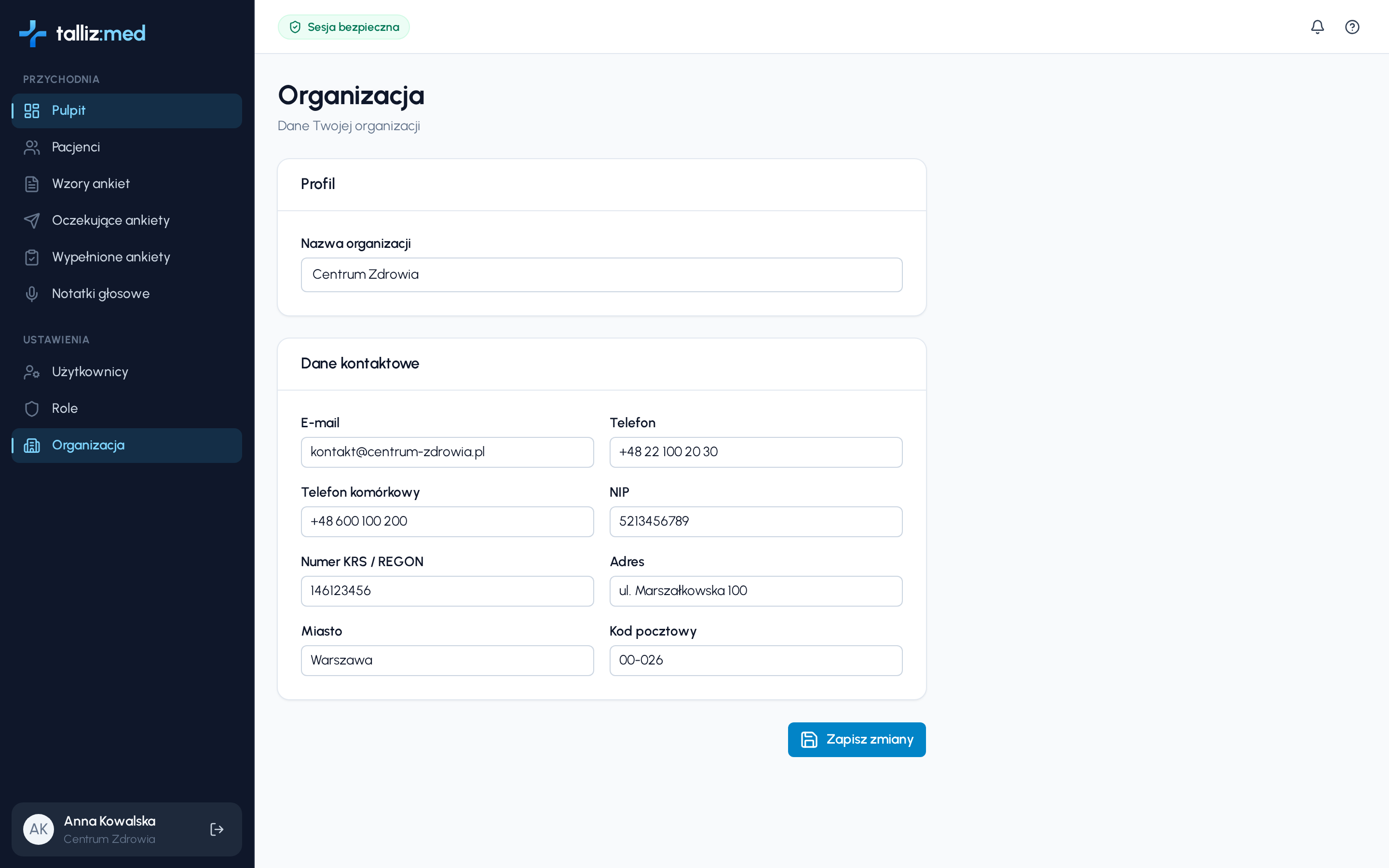The width and height of the screenshot is (1389, 868).
Task: Click the Wypełnione ankiety clipboard icon
Action: [31, 257]
